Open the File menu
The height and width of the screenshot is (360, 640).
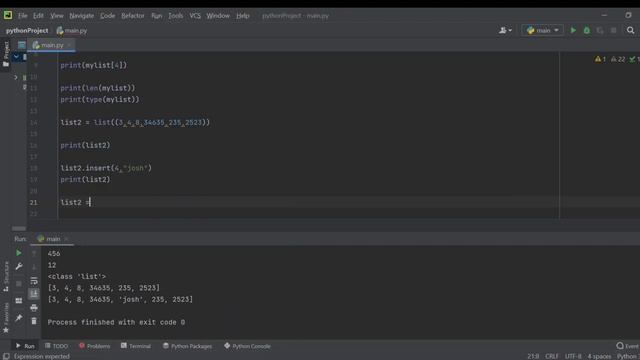pos(22,16)
